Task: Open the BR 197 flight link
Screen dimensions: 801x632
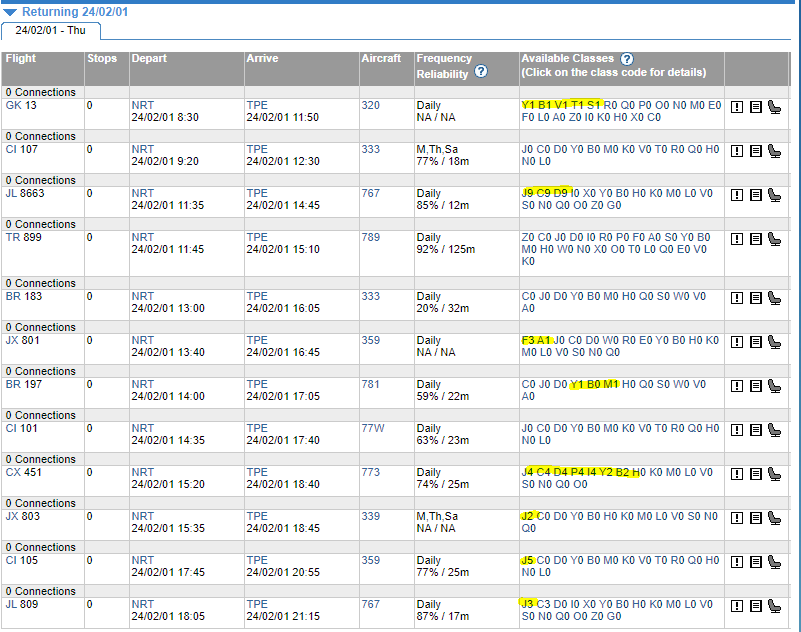Action: tap(23, 384)
